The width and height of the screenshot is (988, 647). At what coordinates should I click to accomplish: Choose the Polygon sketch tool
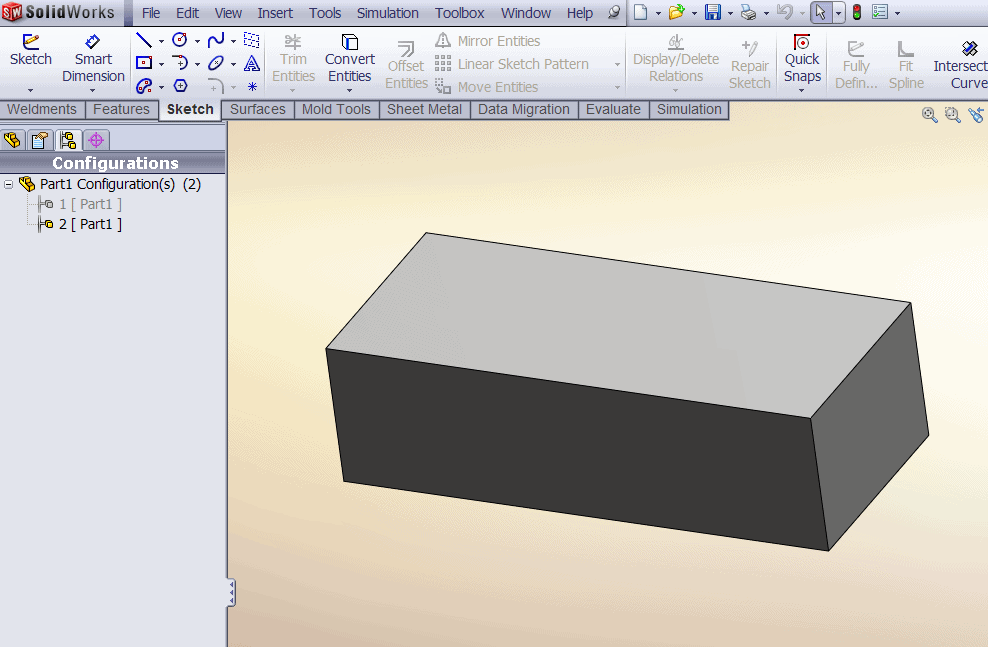click(180, 86)
